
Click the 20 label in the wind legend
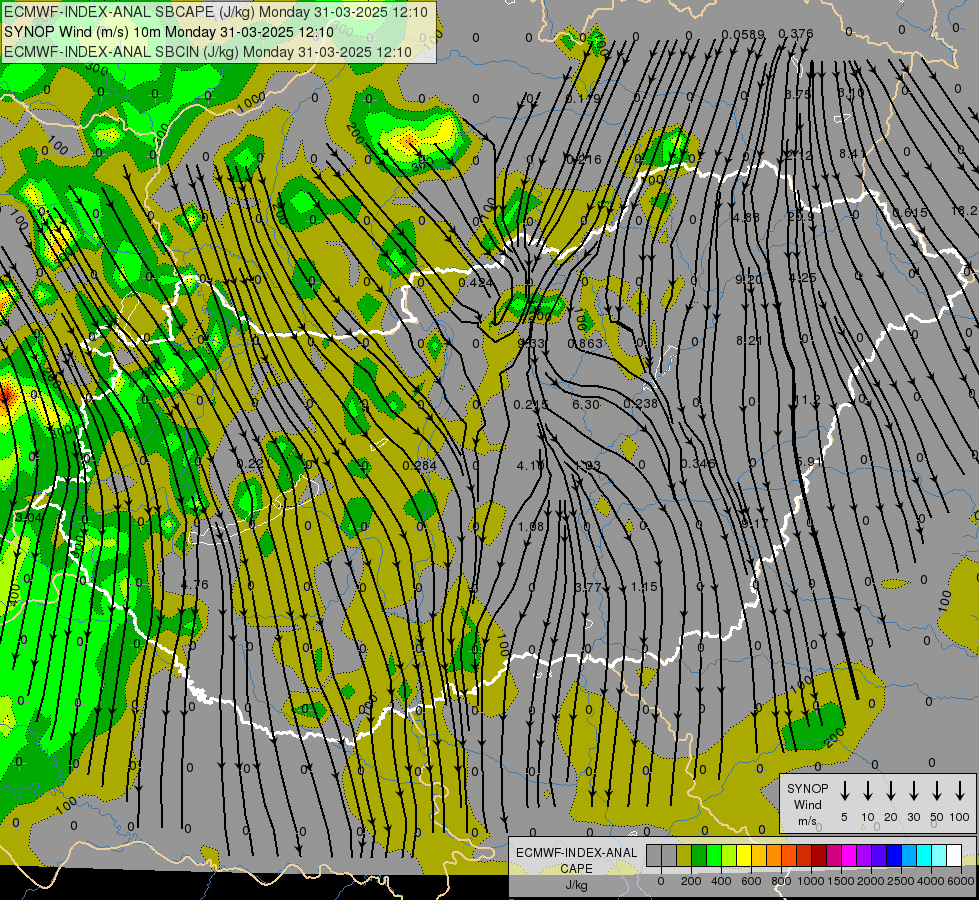tap(891, 818)
